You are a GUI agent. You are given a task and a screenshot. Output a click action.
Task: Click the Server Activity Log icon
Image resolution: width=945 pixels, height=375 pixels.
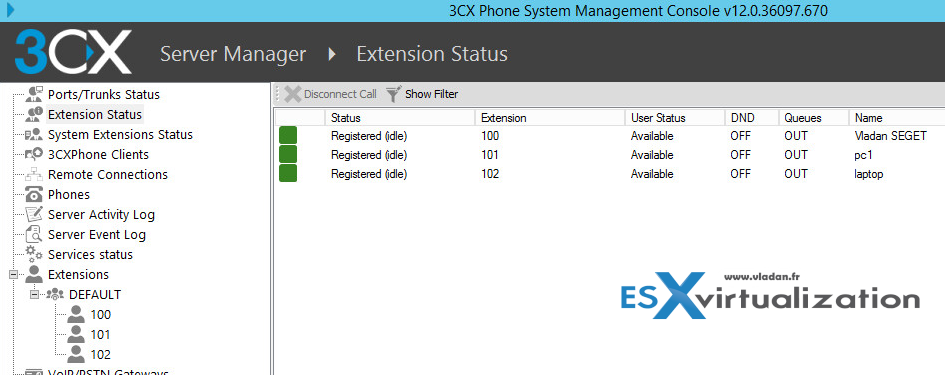click(x=34, y=214)
